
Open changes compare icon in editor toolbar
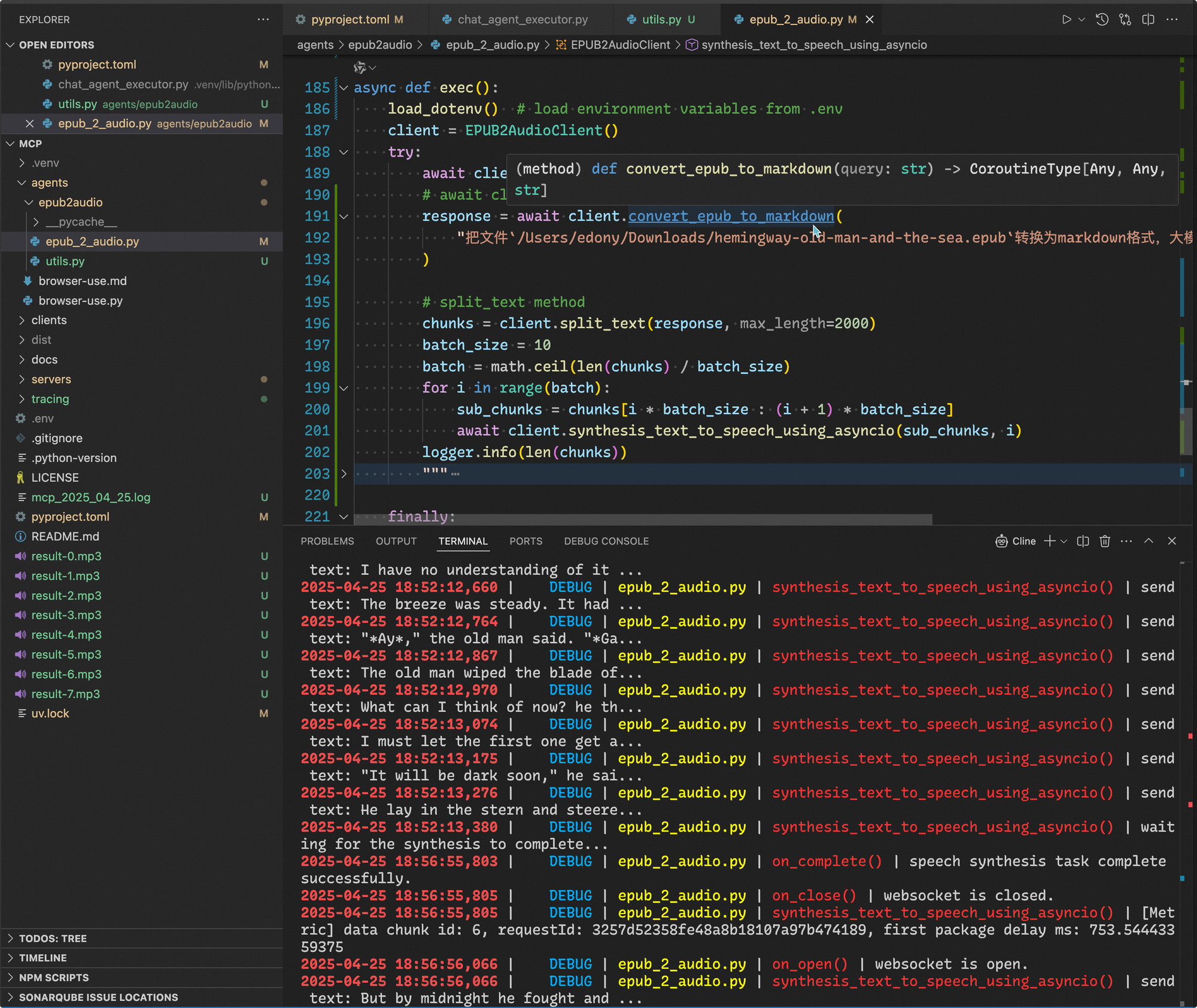coord(1125,20)
